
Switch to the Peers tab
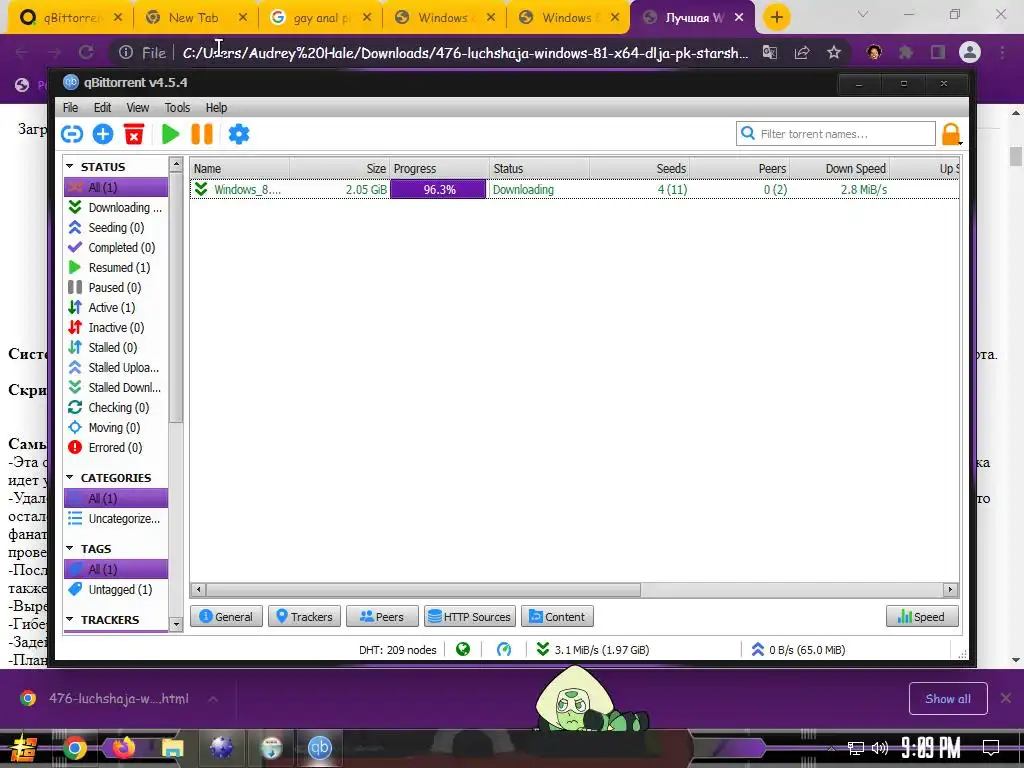tap(382, 616)
